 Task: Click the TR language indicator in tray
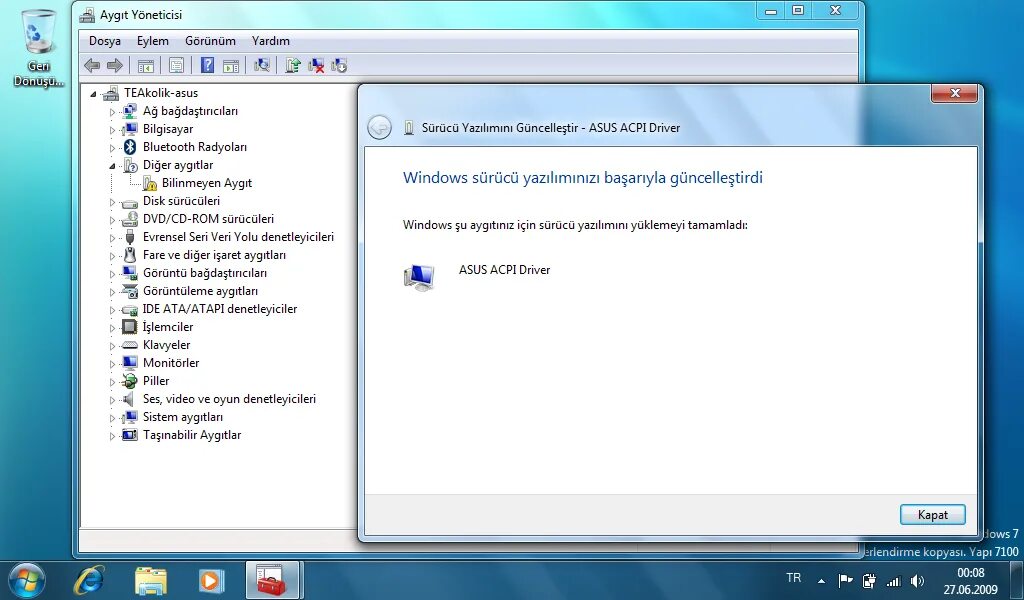pos(793,578)
